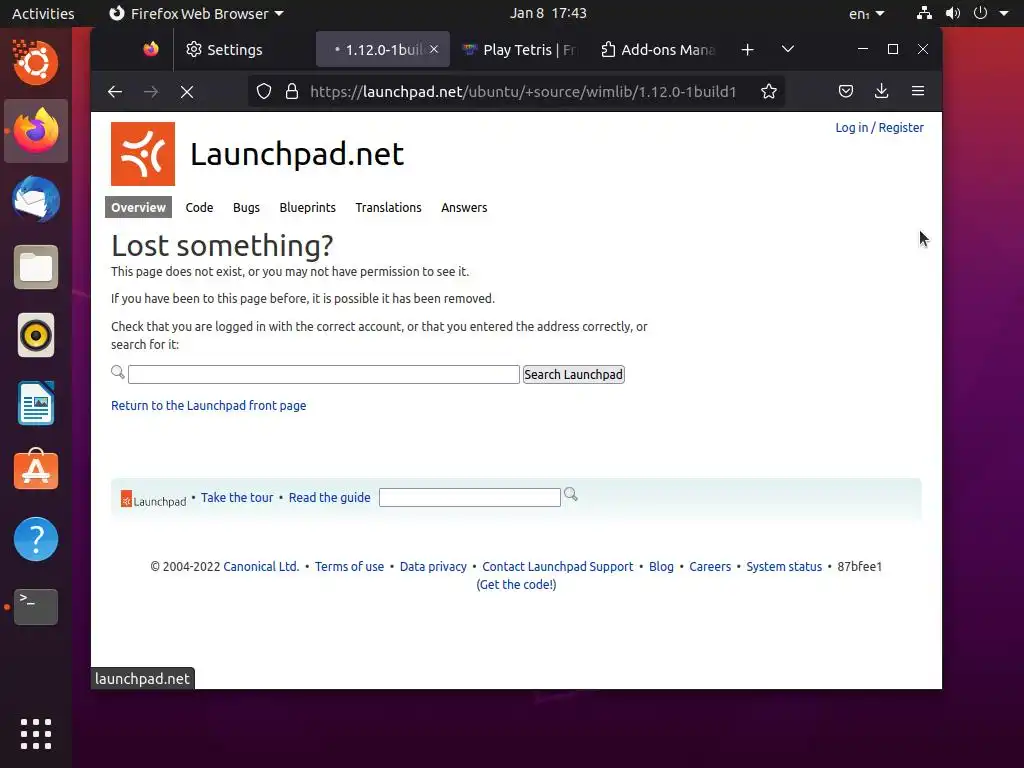Open the volume tray icon

[x=953, y=13]
